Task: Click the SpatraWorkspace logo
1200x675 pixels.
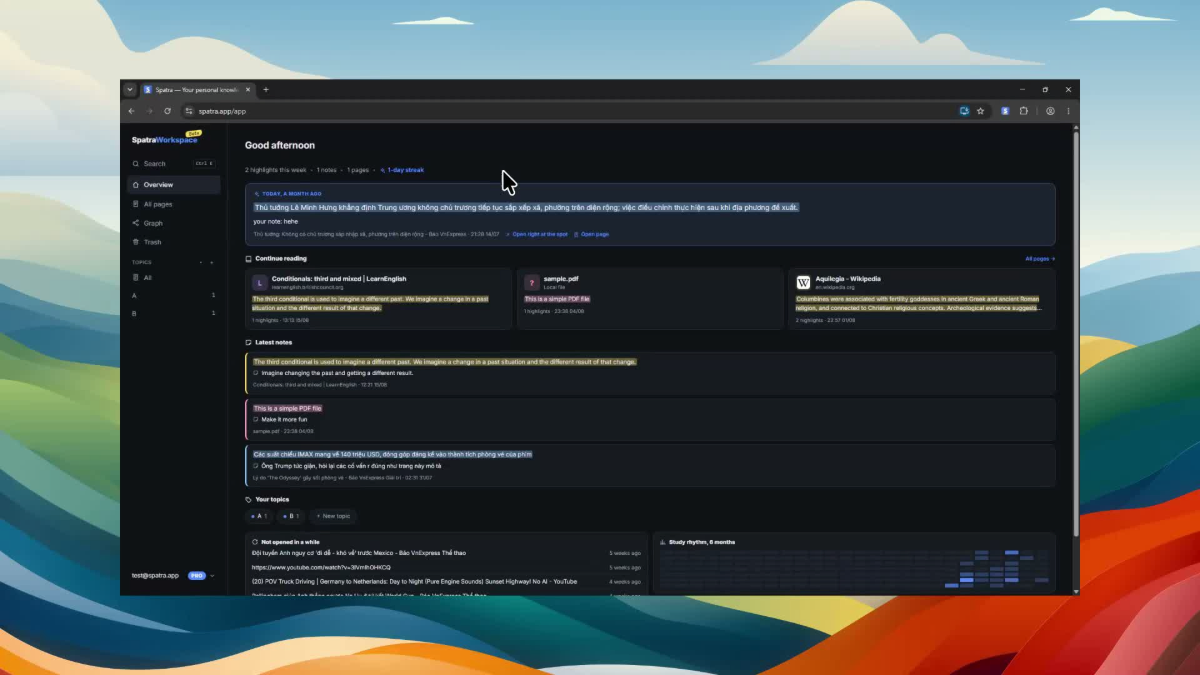Action: pyautogui.click(x=165, y=140)
